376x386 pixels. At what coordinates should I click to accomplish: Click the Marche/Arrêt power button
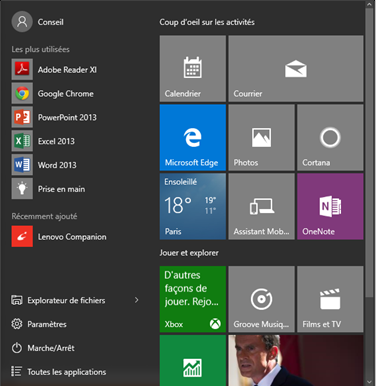43,348
